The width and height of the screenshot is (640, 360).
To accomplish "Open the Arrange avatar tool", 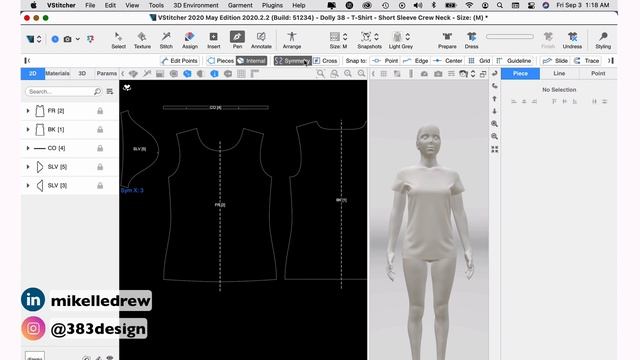I will [292, 40].
